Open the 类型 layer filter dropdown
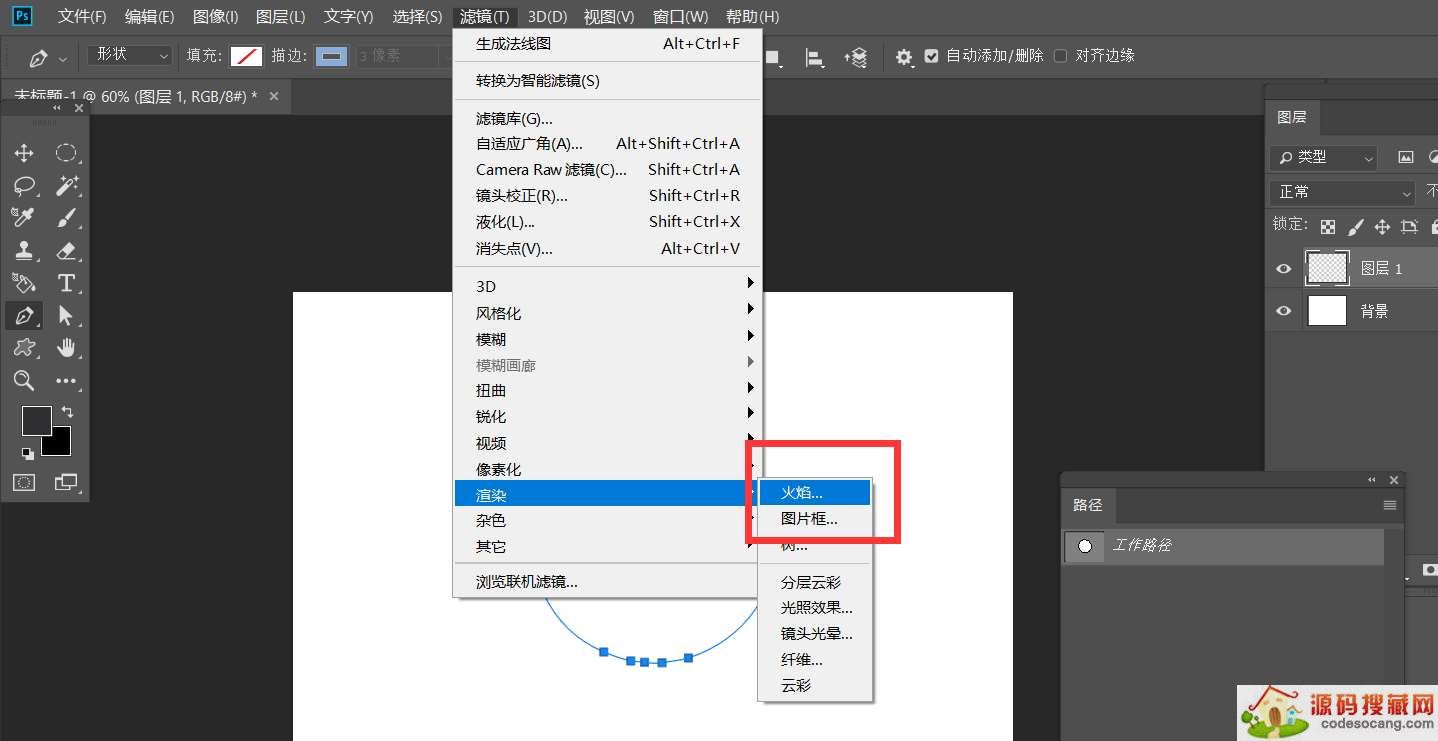Viewport: 1438px width, 741px height. pos(1323,157)
